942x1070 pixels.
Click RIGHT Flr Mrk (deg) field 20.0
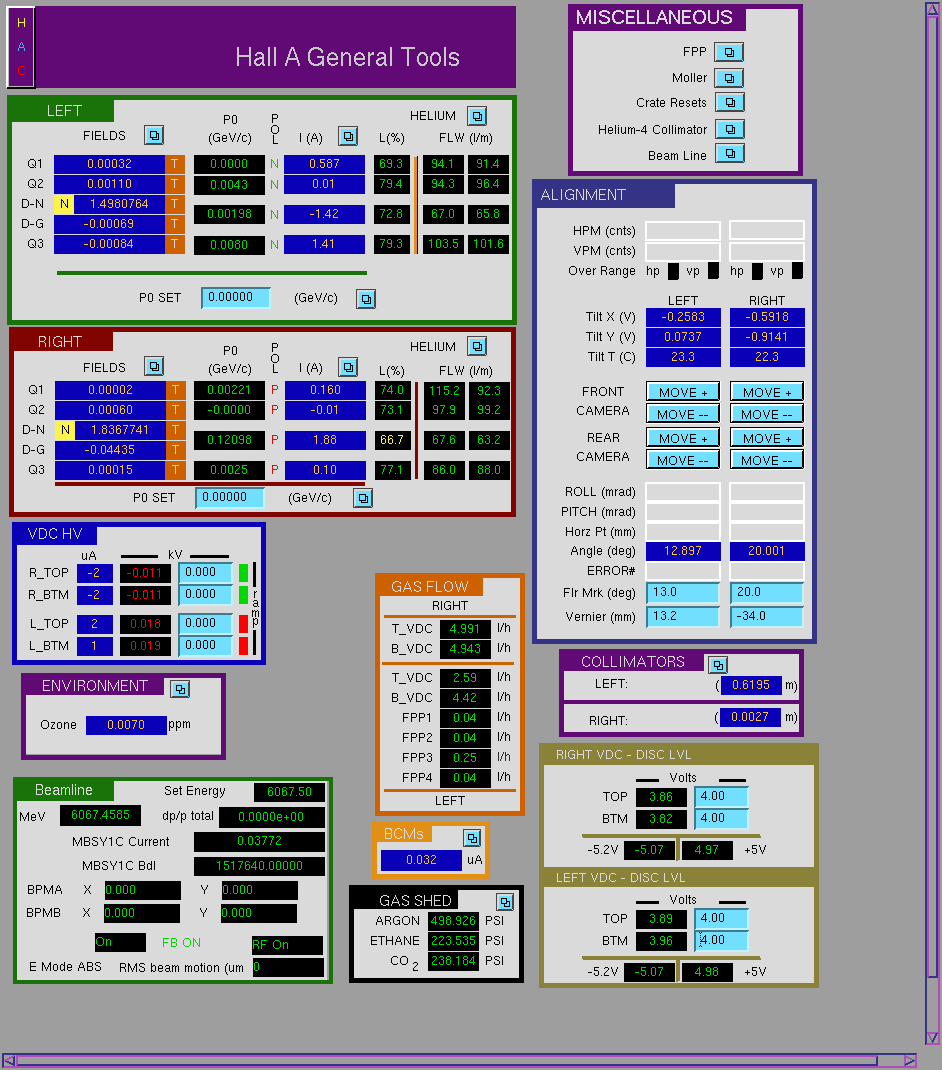pyautogui.click(x=767, y=592)
